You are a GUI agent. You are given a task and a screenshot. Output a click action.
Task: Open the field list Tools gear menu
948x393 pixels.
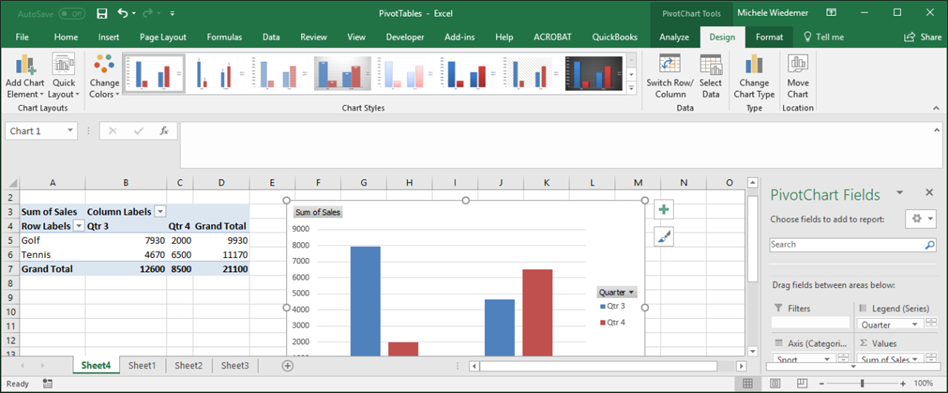click(921, 219)
